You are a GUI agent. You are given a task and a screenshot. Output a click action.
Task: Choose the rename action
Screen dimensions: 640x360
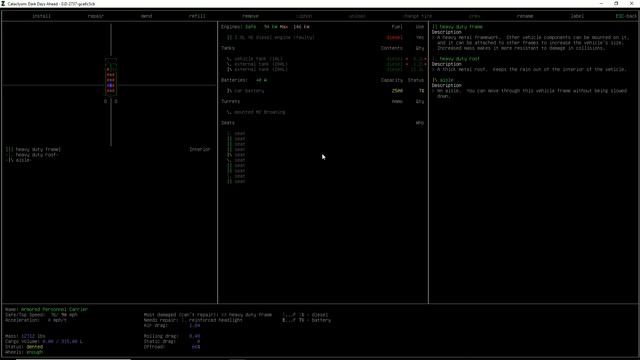(x=525, y=16)
